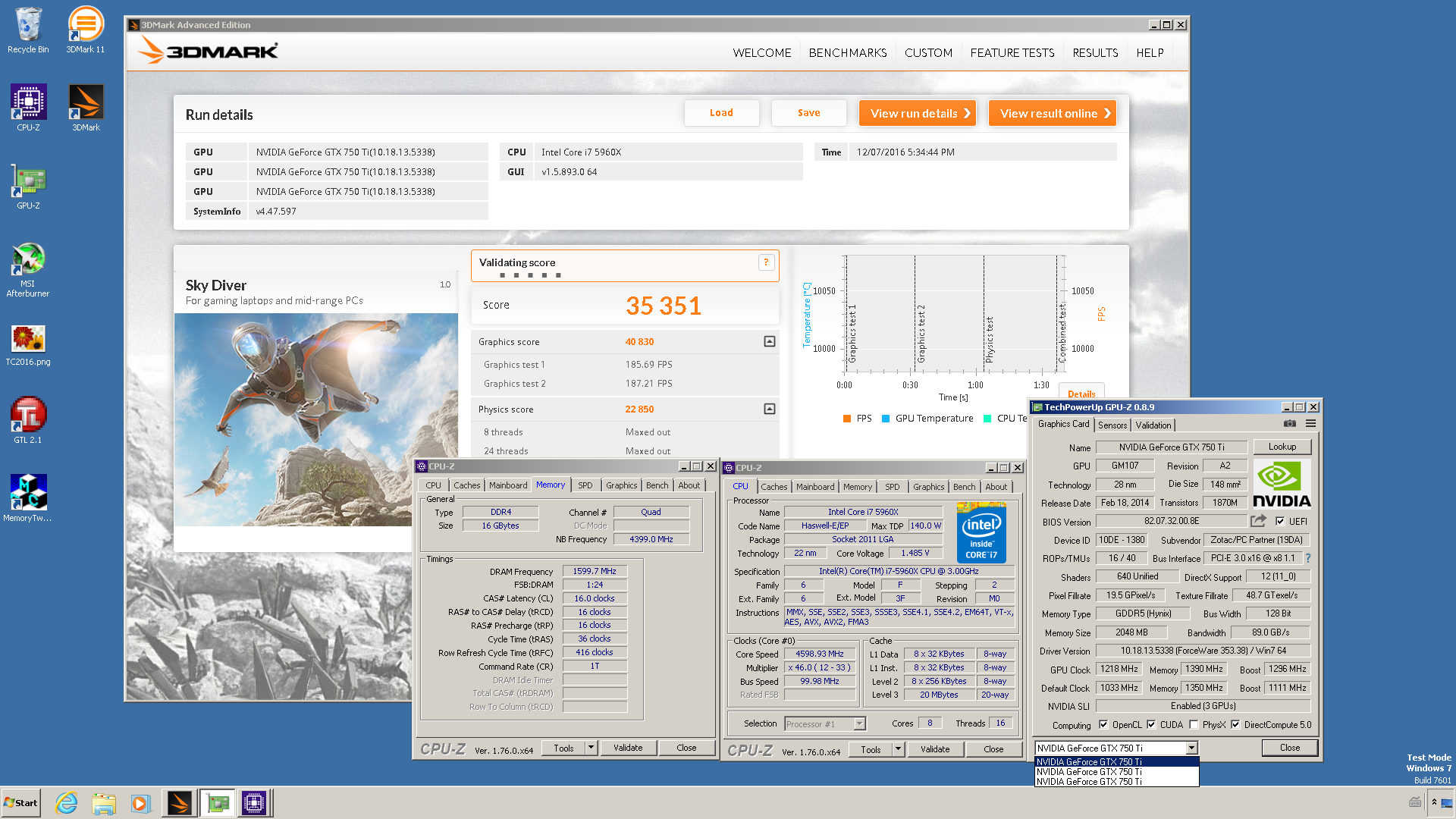Click the Save button in Run details
Viewport: 1456px width, 819px height.
click(809, 112)
